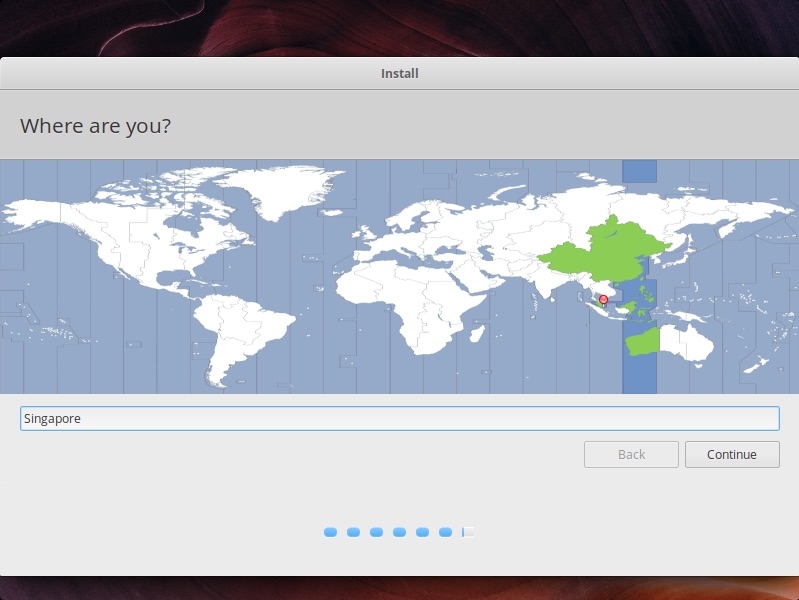The width and height of the screenshot is (799, 600).
Task: Click the red location pin on the map
Action: [603, 300]
